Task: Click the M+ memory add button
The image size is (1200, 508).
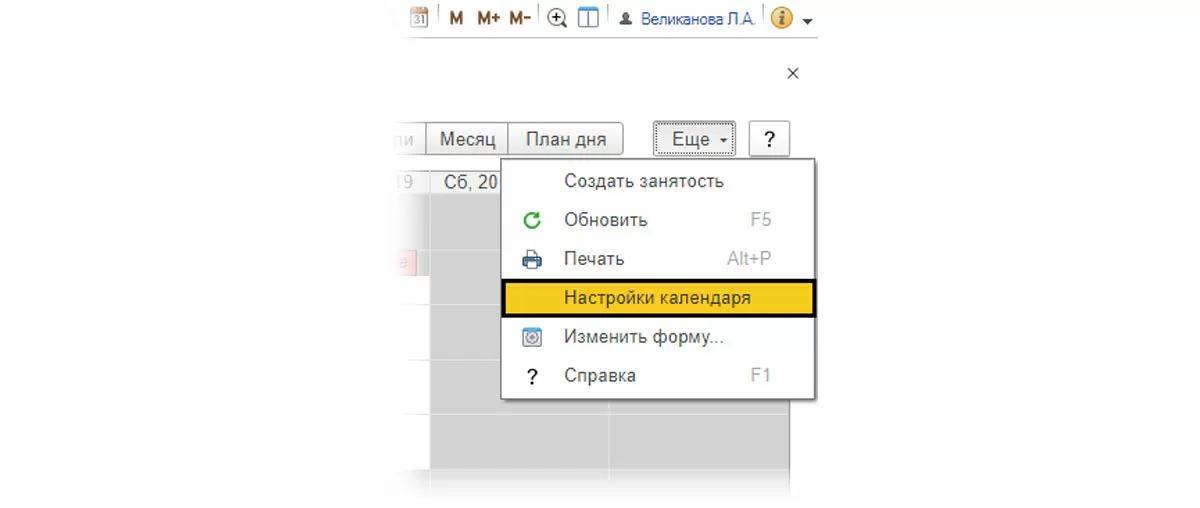Action: [488, 18]
